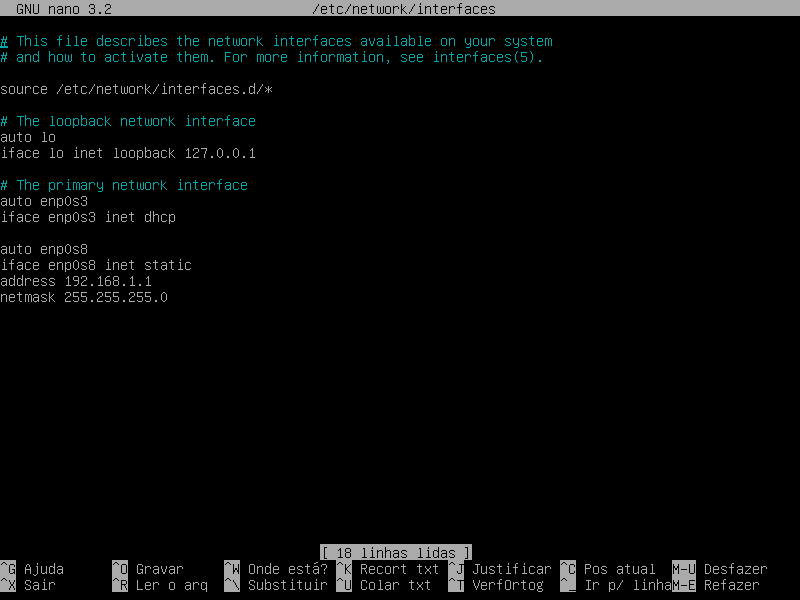Click the netmask 255.255.255.0 line

[84, 297]
